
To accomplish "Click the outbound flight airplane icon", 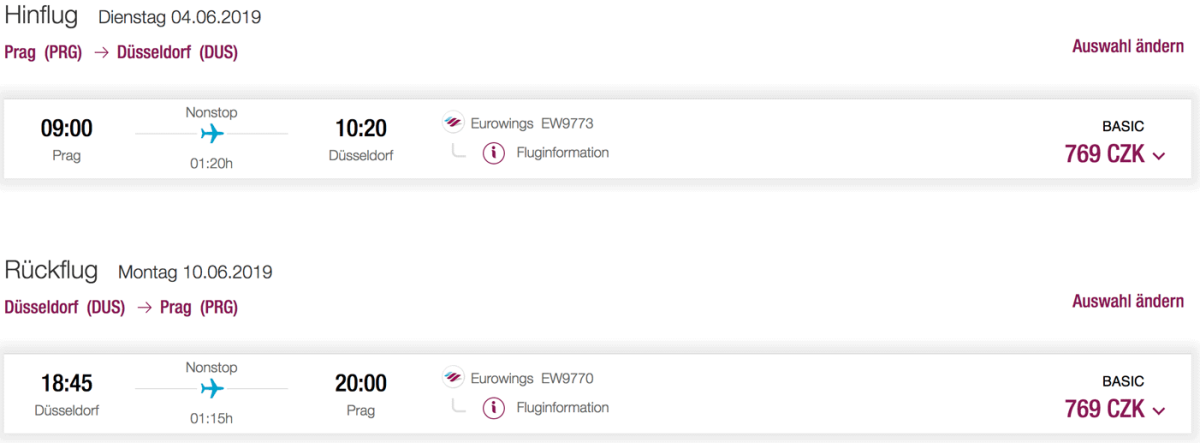I will pyautogui.click(x=212, y=134).
